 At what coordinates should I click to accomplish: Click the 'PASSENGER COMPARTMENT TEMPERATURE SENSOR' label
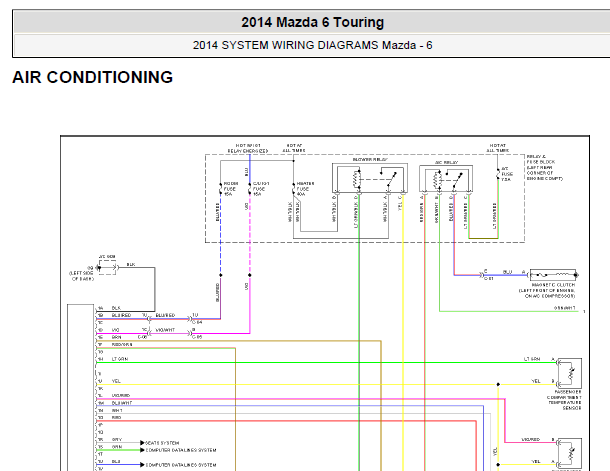coord(564,400)
